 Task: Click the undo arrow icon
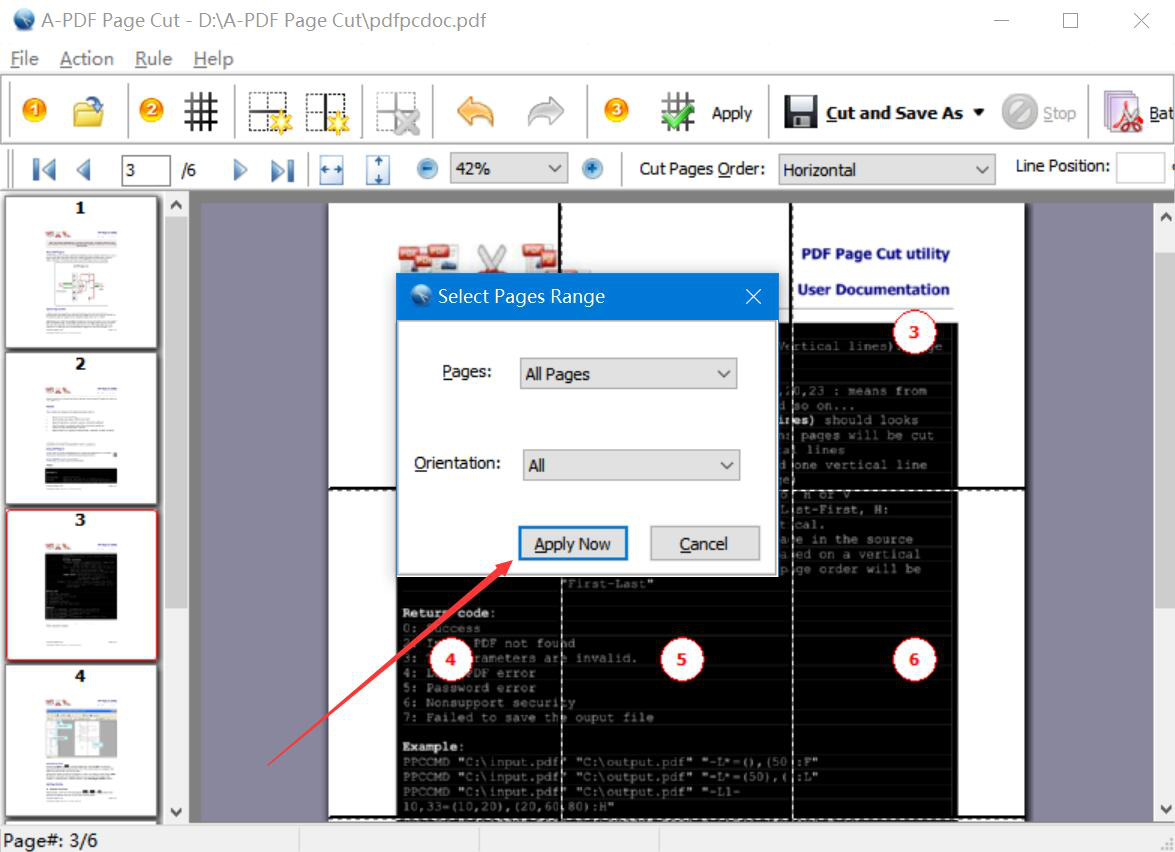475,112
